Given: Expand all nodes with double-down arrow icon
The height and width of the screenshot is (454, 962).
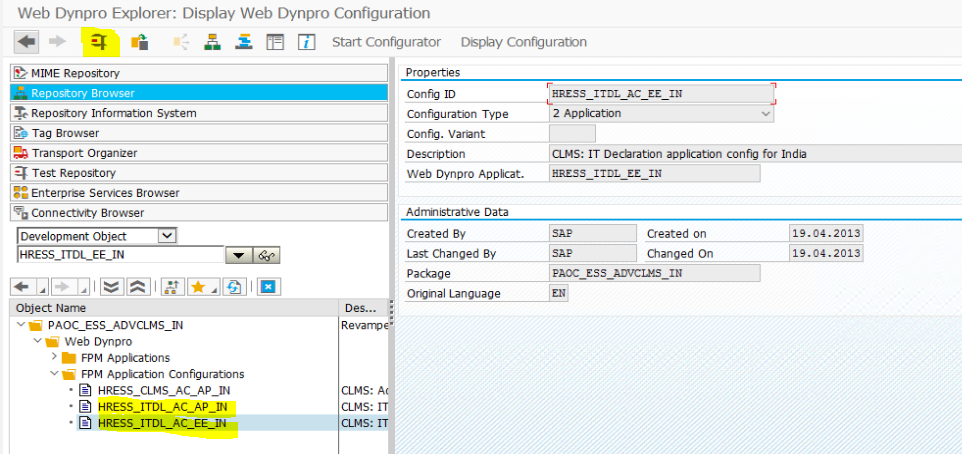Looking at the screenshot, I should [111, 287].
